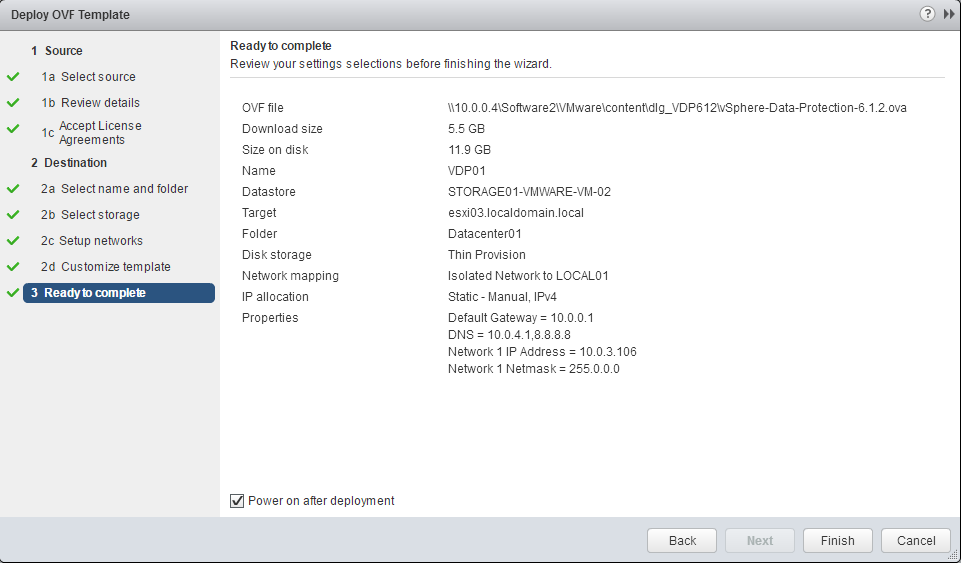Click the Finish button
Screen dimensions: 961x563
837,540
